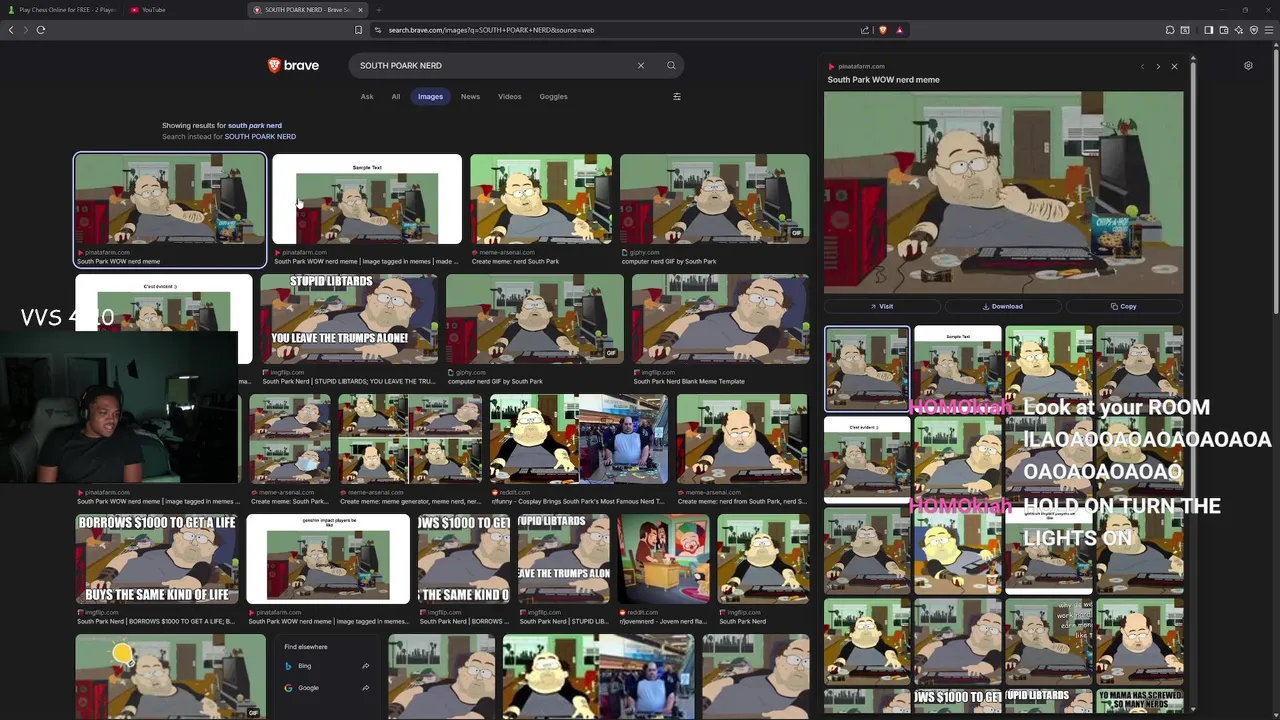Open 'South Park Nerd Blank Meme Template' result
Image resolution: width=1280 pixels, height=720 pixels.
coord(720,319)
